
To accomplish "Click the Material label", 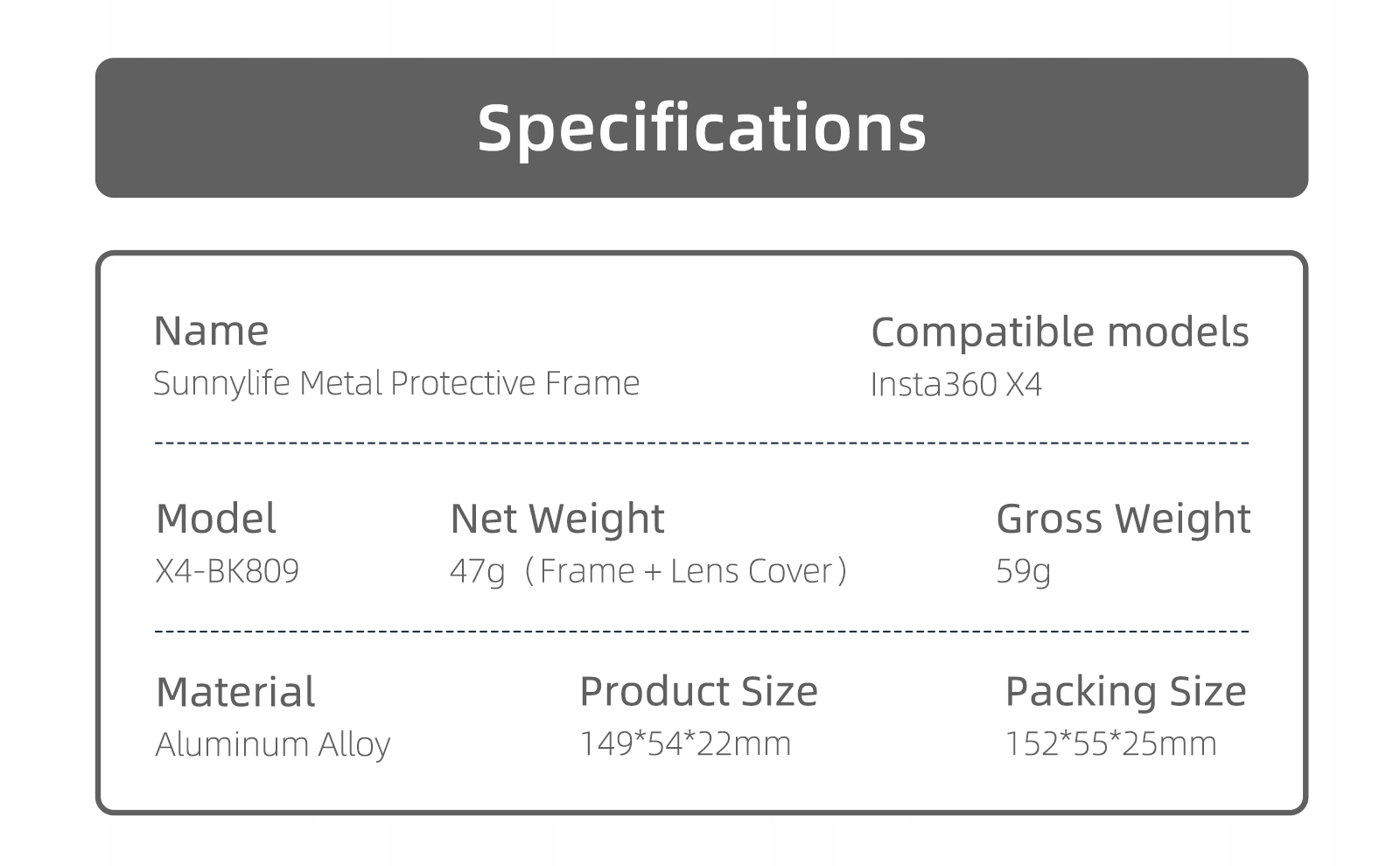I will pos(234,692).
